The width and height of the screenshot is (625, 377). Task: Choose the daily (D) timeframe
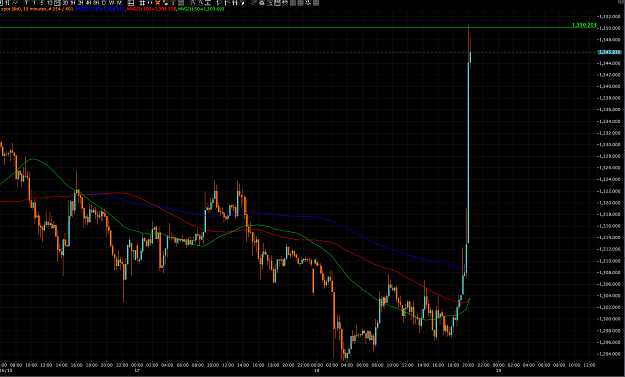(x=104, y=3)
